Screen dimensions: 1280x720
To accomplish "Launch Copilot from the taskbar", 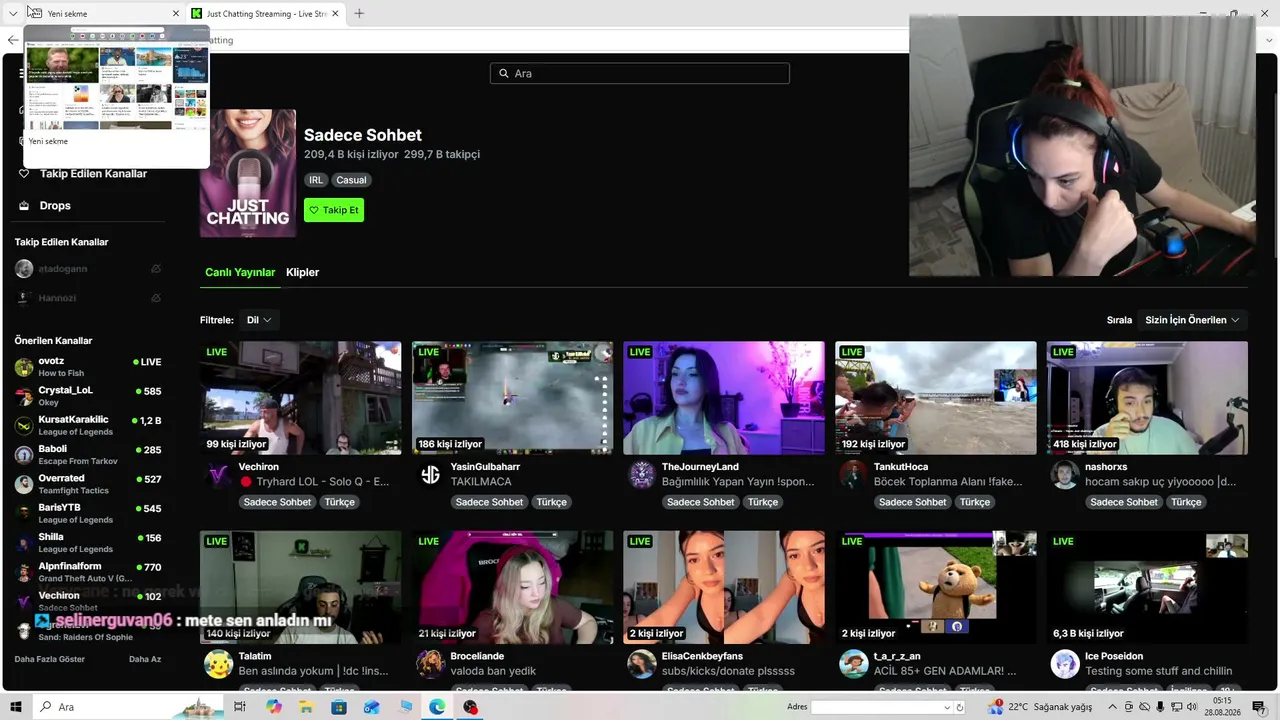I will 274,707.
